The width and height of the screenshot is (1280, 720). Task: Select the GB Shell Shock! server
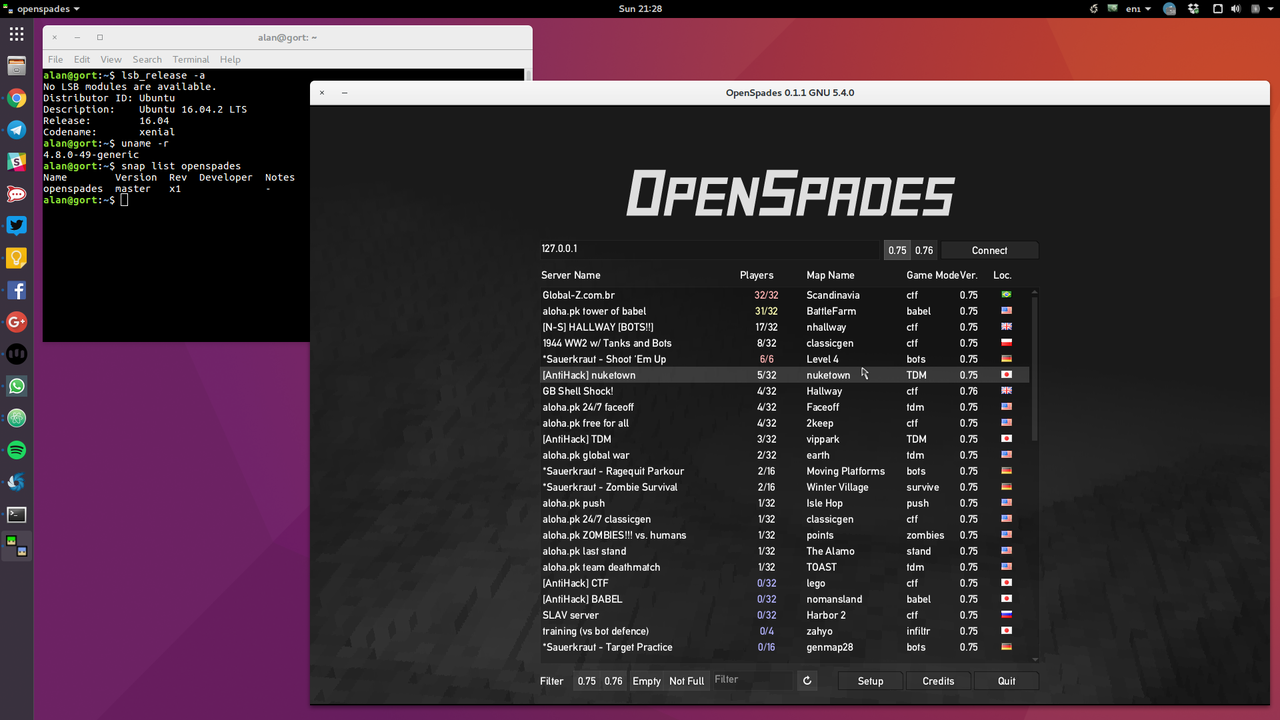pyautogui.click(x=784, y=391)
